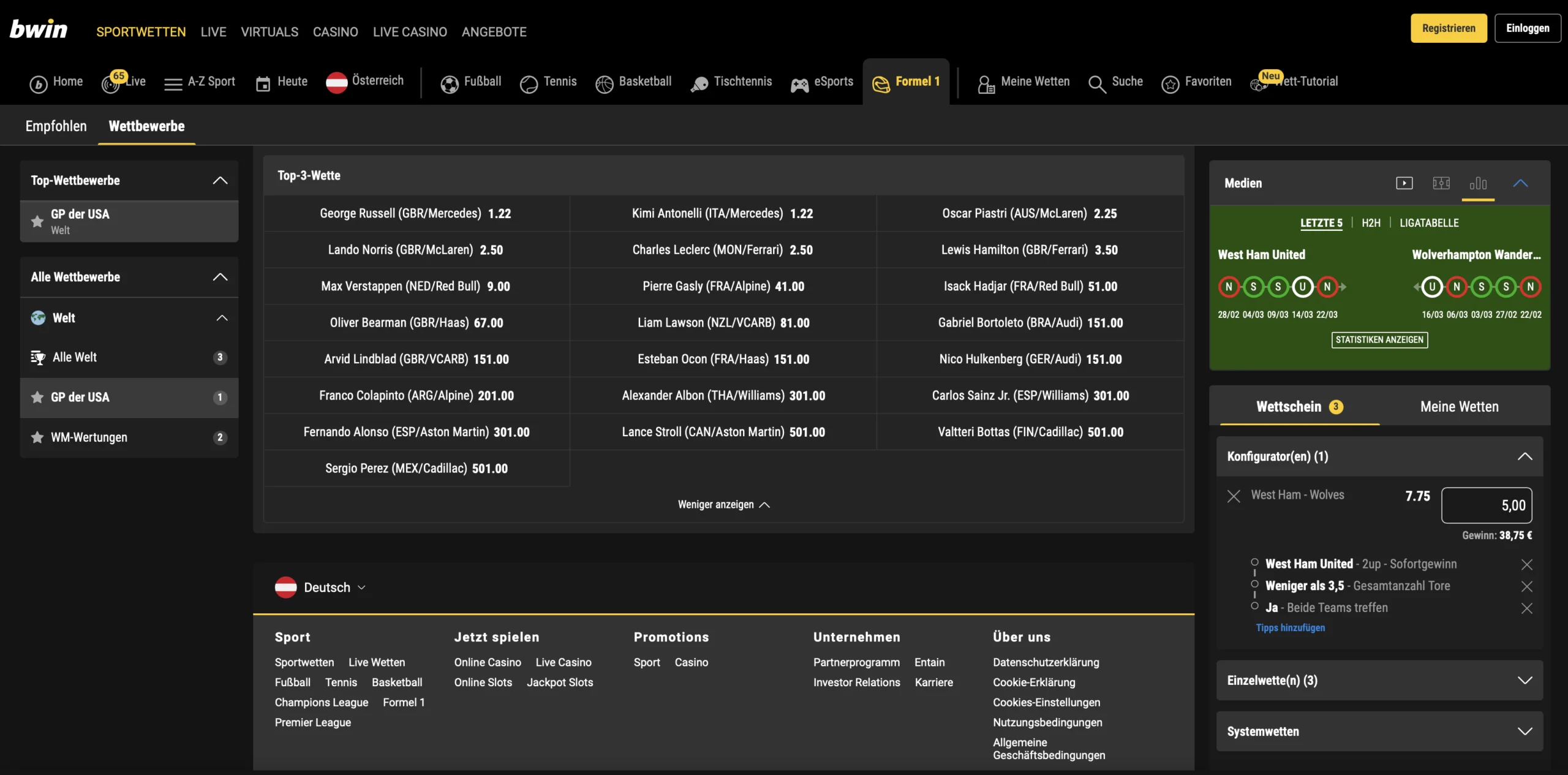Switch to the Empfohlen tab
The height and width of the screenshot is (775, 1568).
pyautogui.click(x=56, y=126)
